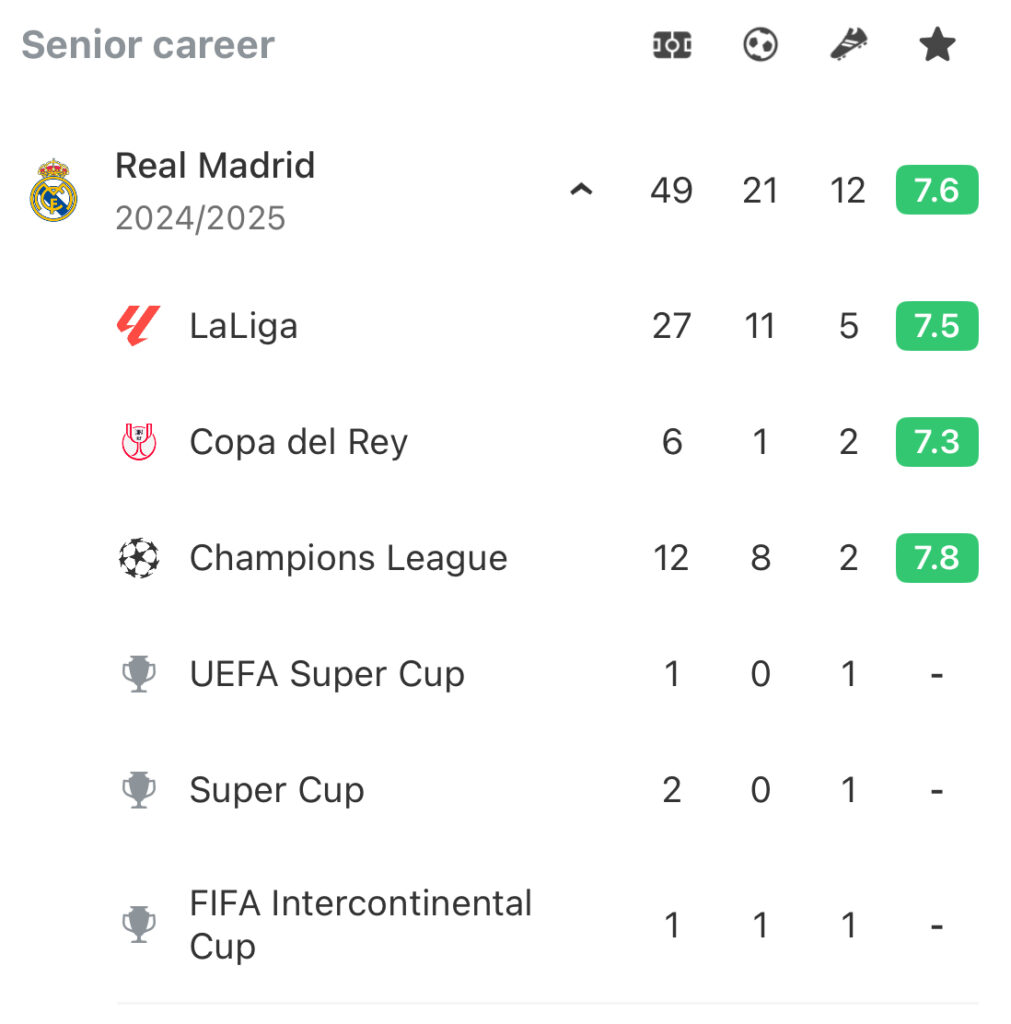
Task: Open the Champions League competition row
Action: click(547, 558)
